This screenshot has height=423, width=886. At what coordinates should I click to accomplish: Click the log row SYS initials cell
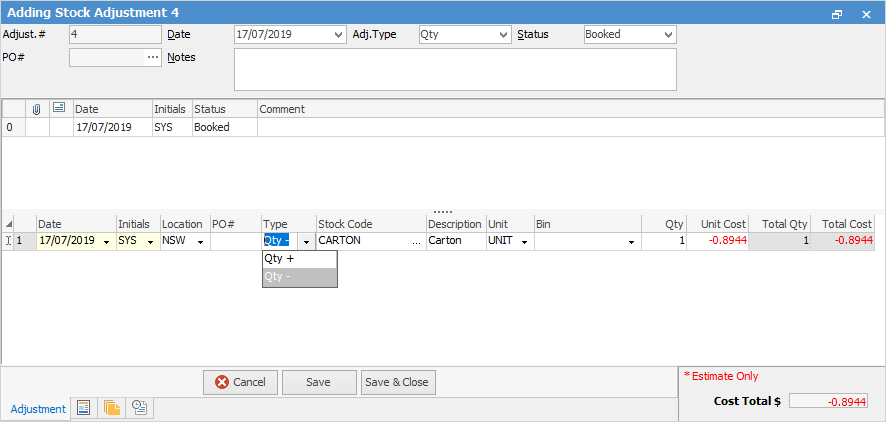(x=172, y=128)
